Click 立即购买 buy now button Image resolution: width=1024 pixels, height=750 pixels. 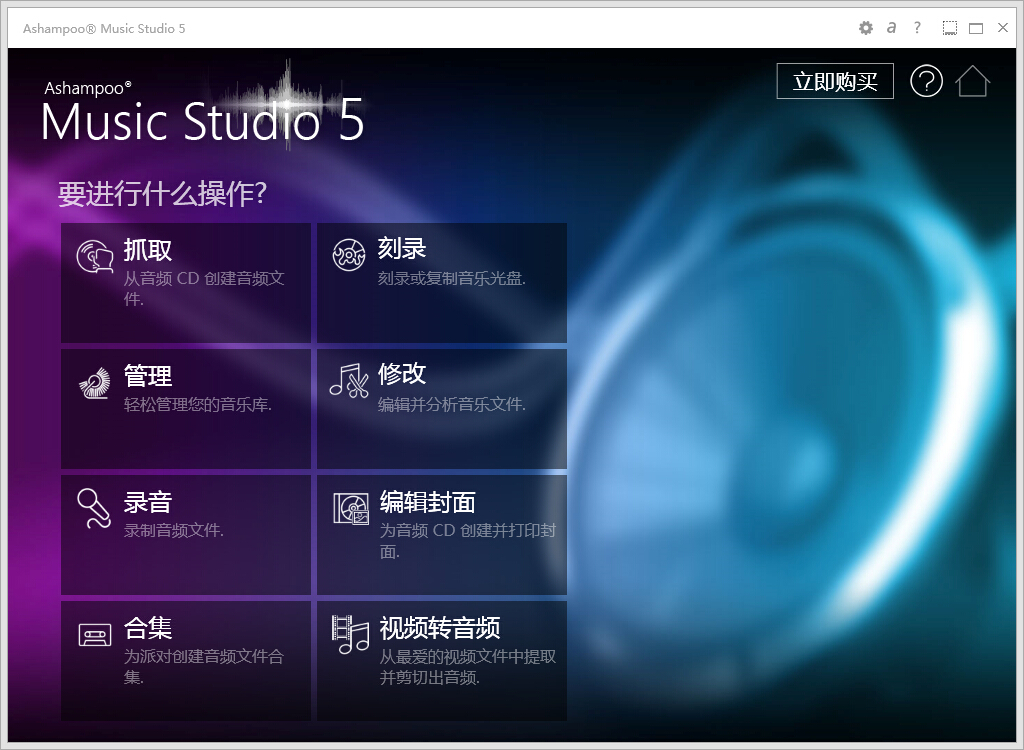(835, 82)
